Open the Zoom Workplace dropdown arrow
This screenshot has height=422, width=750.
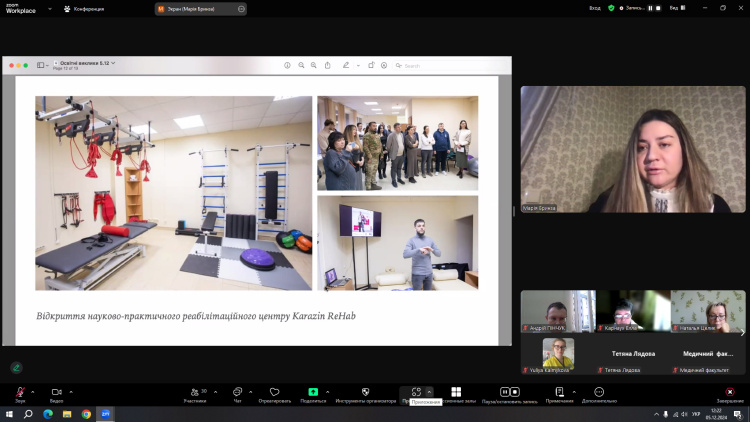(x=50, y=9)
